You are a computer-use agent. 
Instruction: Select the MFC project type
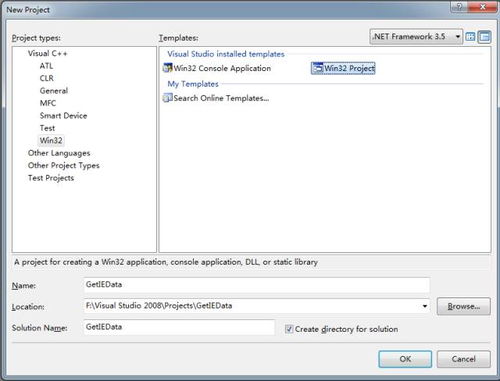pyautogui.click(x=48, y=103)
